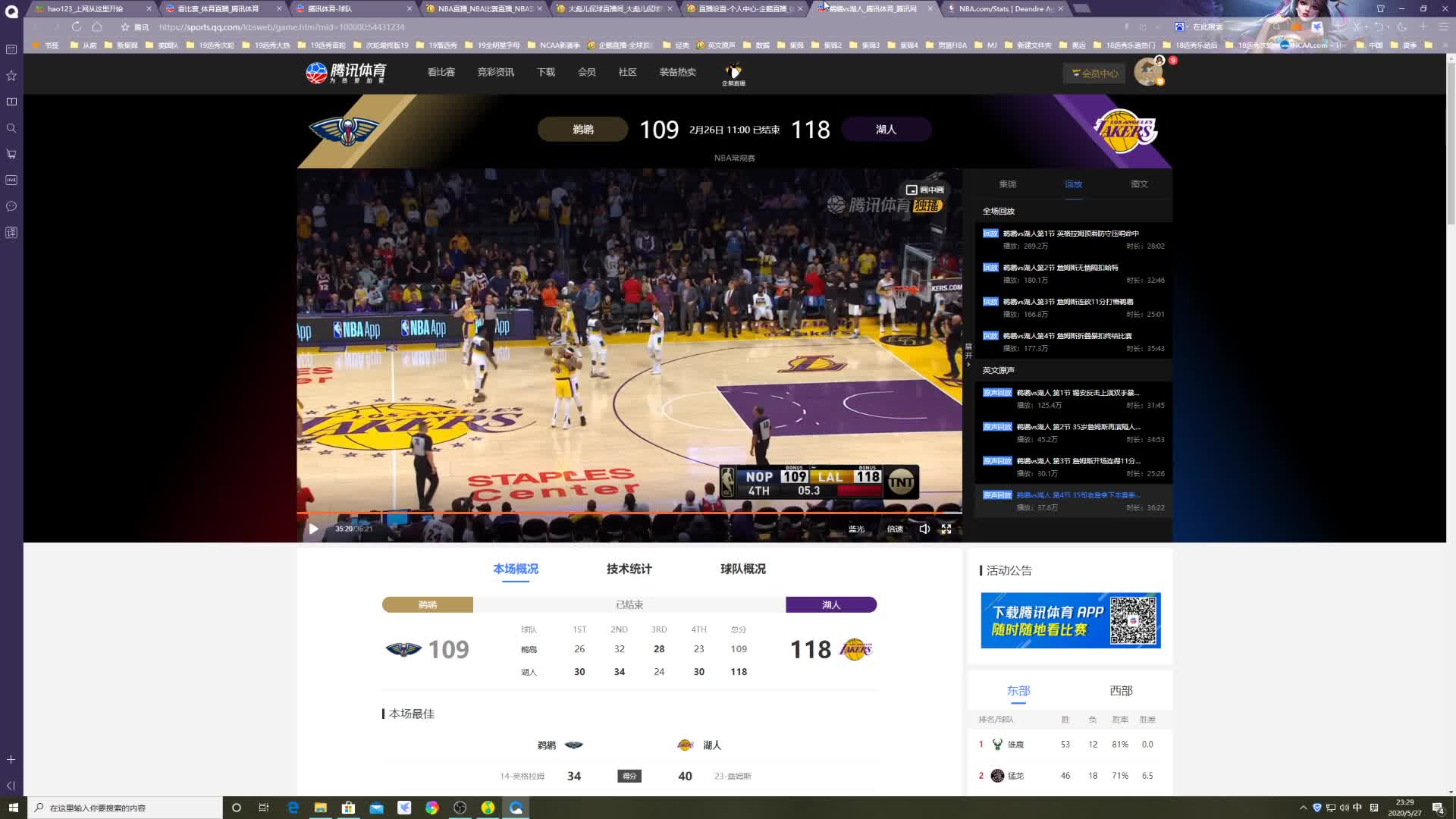This screenshot has width=1456, height=819.
Task: Open browser sidebar favorites star icon
Action: tap(11, 76)
